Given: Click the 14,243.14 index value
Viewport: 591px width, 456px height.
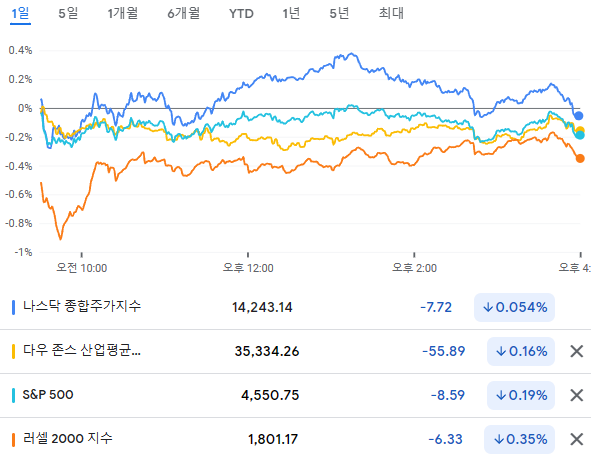Looking at the screenshot, I should 262,308.
